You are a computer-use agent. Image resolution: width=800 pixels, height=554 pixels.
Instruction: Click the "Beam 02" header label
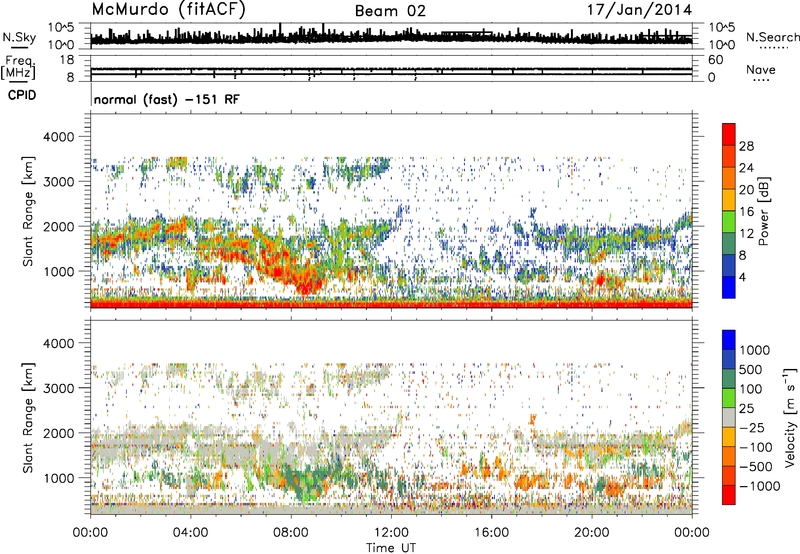tap(390, 11)
